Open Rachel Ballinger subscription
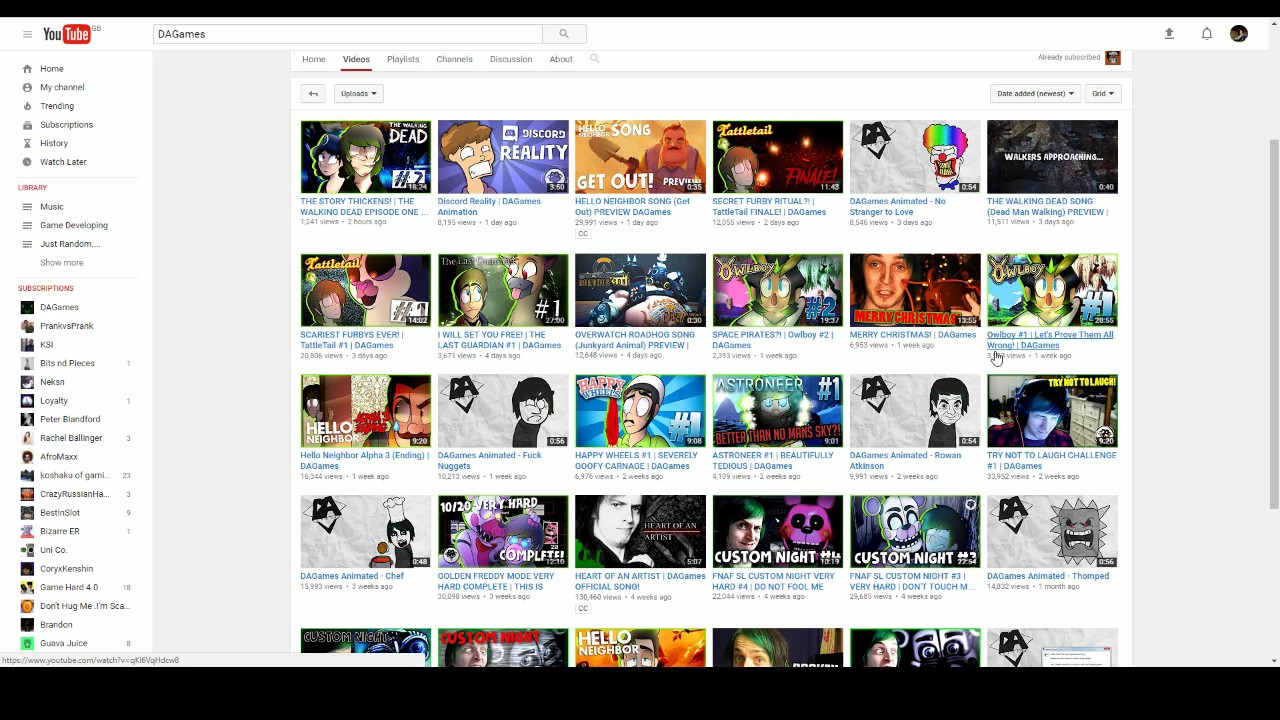Image resolution: width=1280 pixels, height=720 pixels. 71,438
